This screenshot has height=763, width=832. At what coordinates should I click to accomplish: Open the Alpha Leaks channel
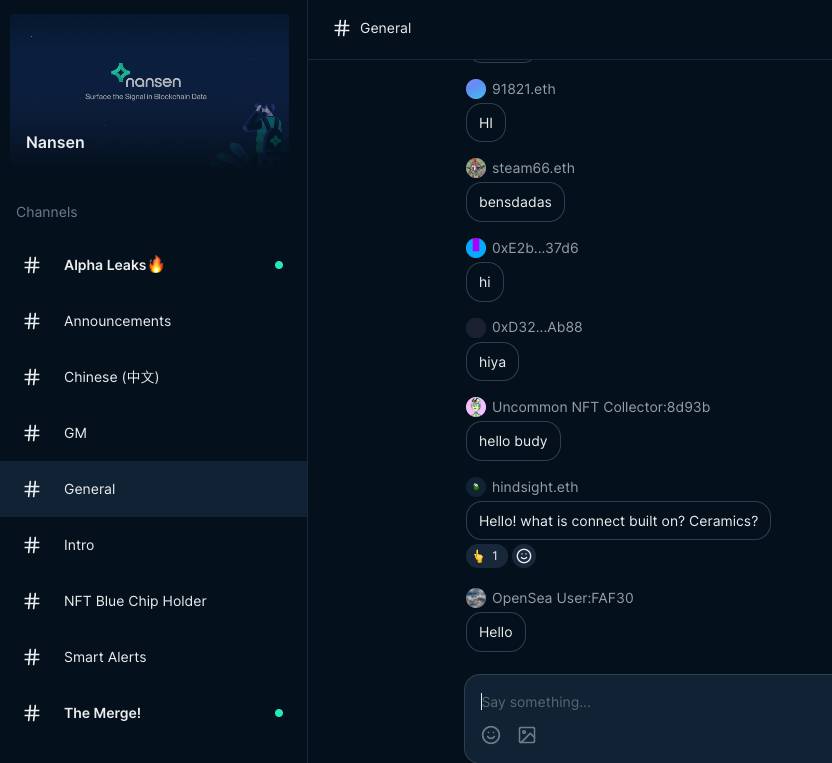pyautogui.click(x=114, y=265)
